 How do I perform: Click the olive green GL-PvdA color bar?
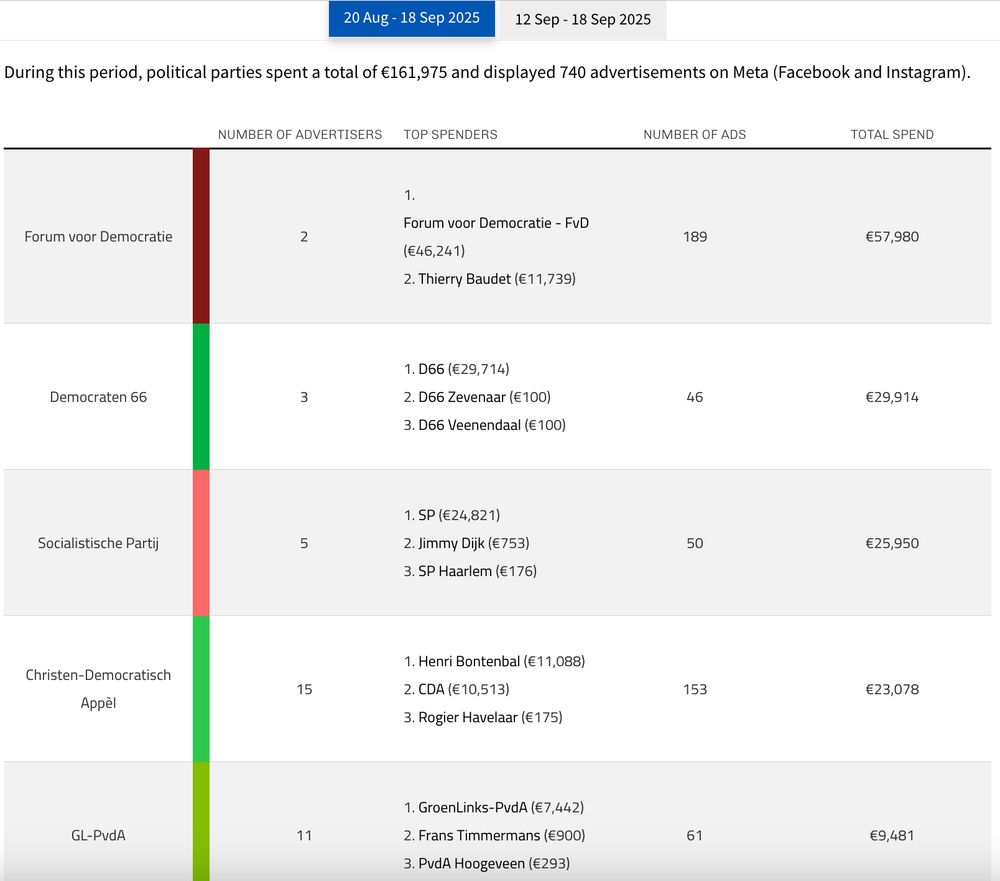201,822
